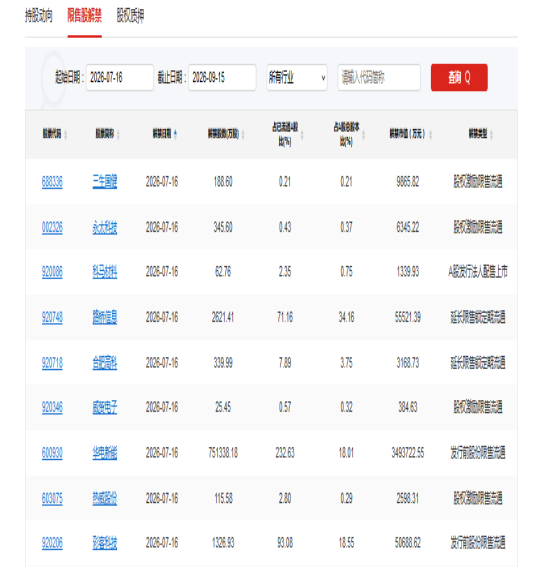Click the A股发行法人配售上市 type cell

pyautogui.click(x=478, y=272)
